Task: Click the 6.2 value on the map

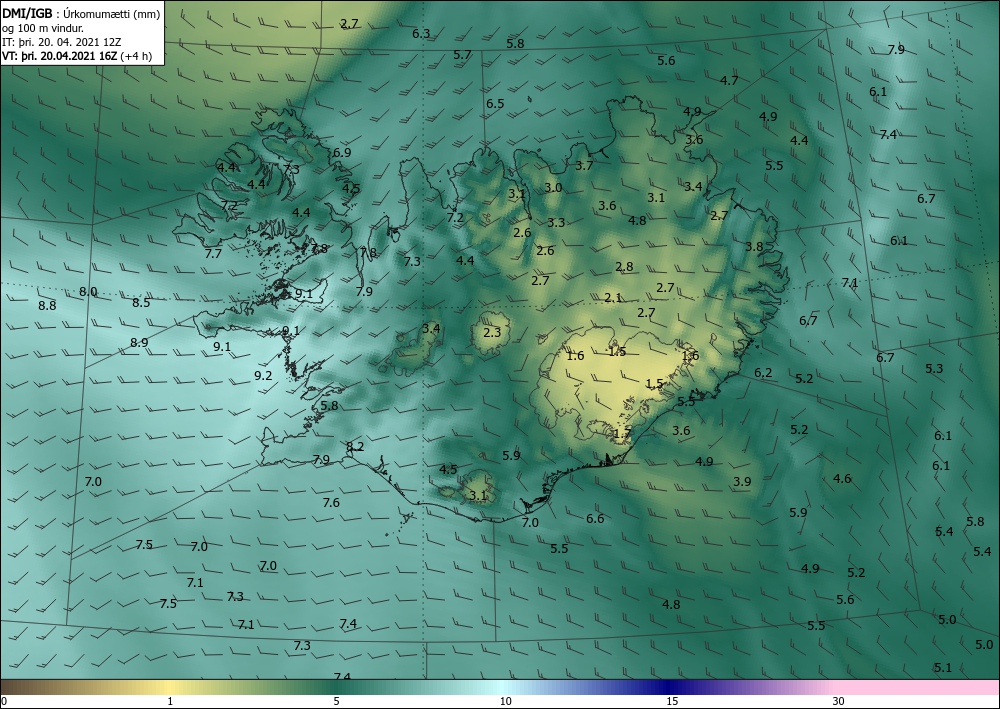Action: (x=763, y=372)
